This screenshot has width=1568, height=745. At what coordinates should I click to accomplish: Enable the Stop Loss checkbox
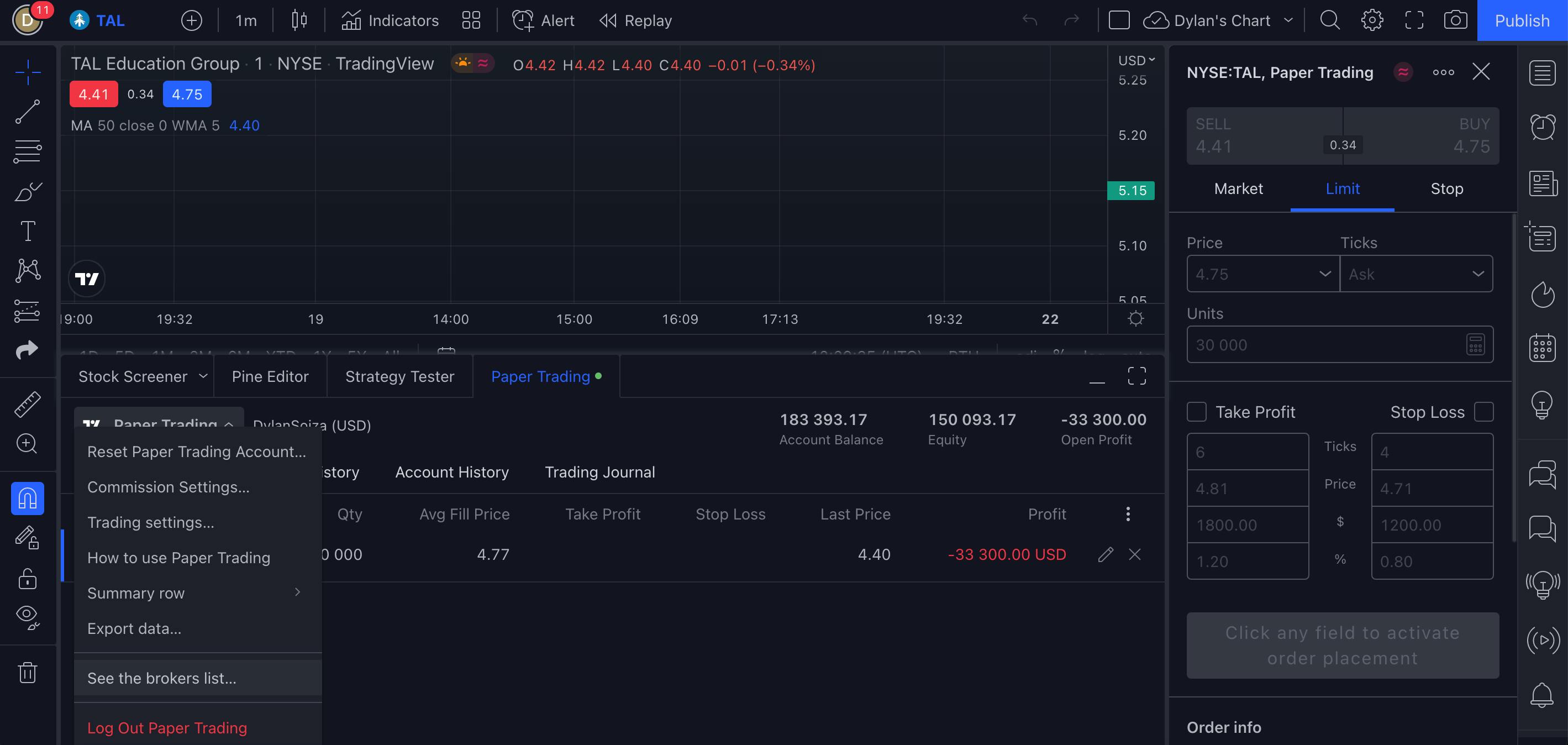(1484, 412)
